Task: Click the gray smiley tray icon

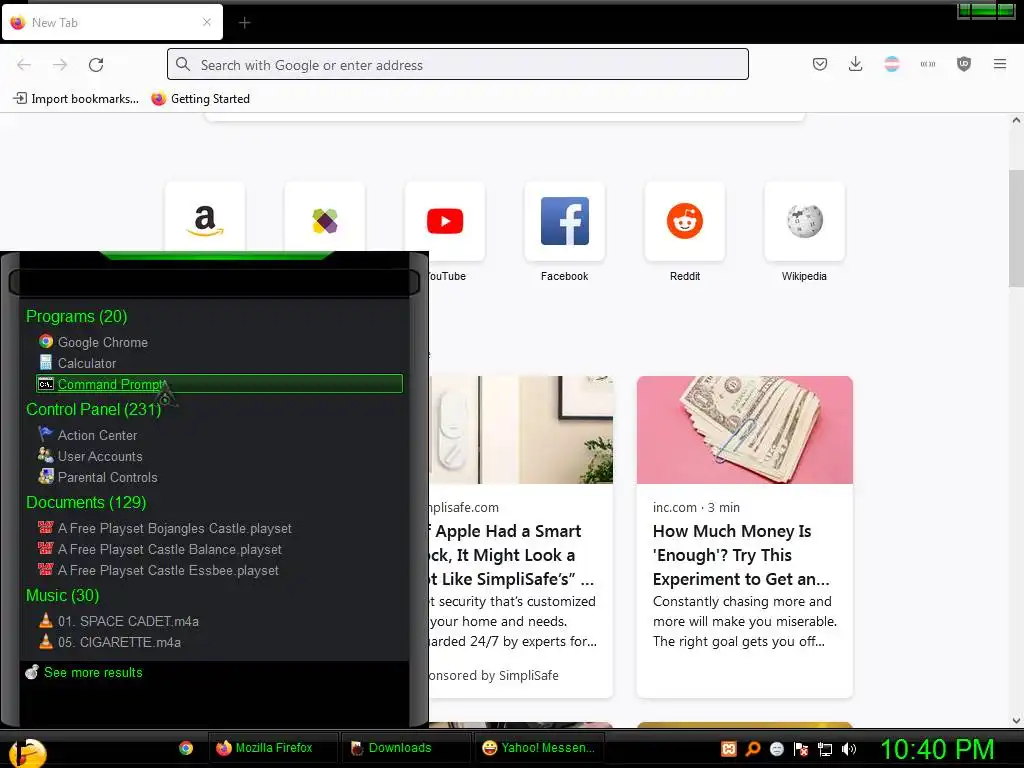Action: 776,748
